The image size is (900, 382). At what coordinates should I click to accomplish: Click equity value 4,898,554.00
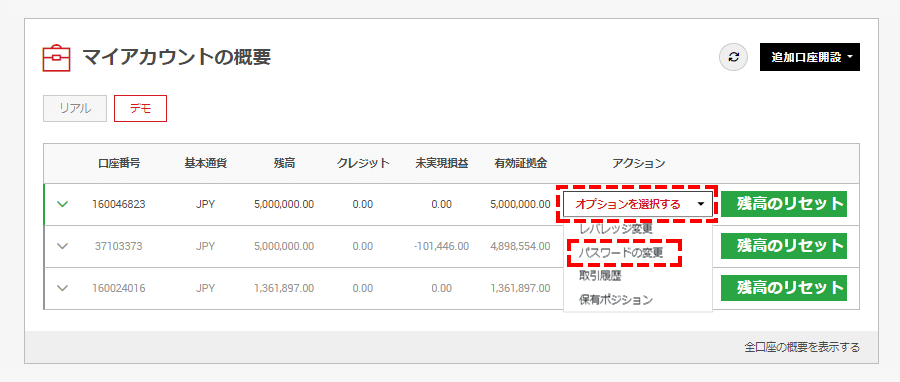521,247
